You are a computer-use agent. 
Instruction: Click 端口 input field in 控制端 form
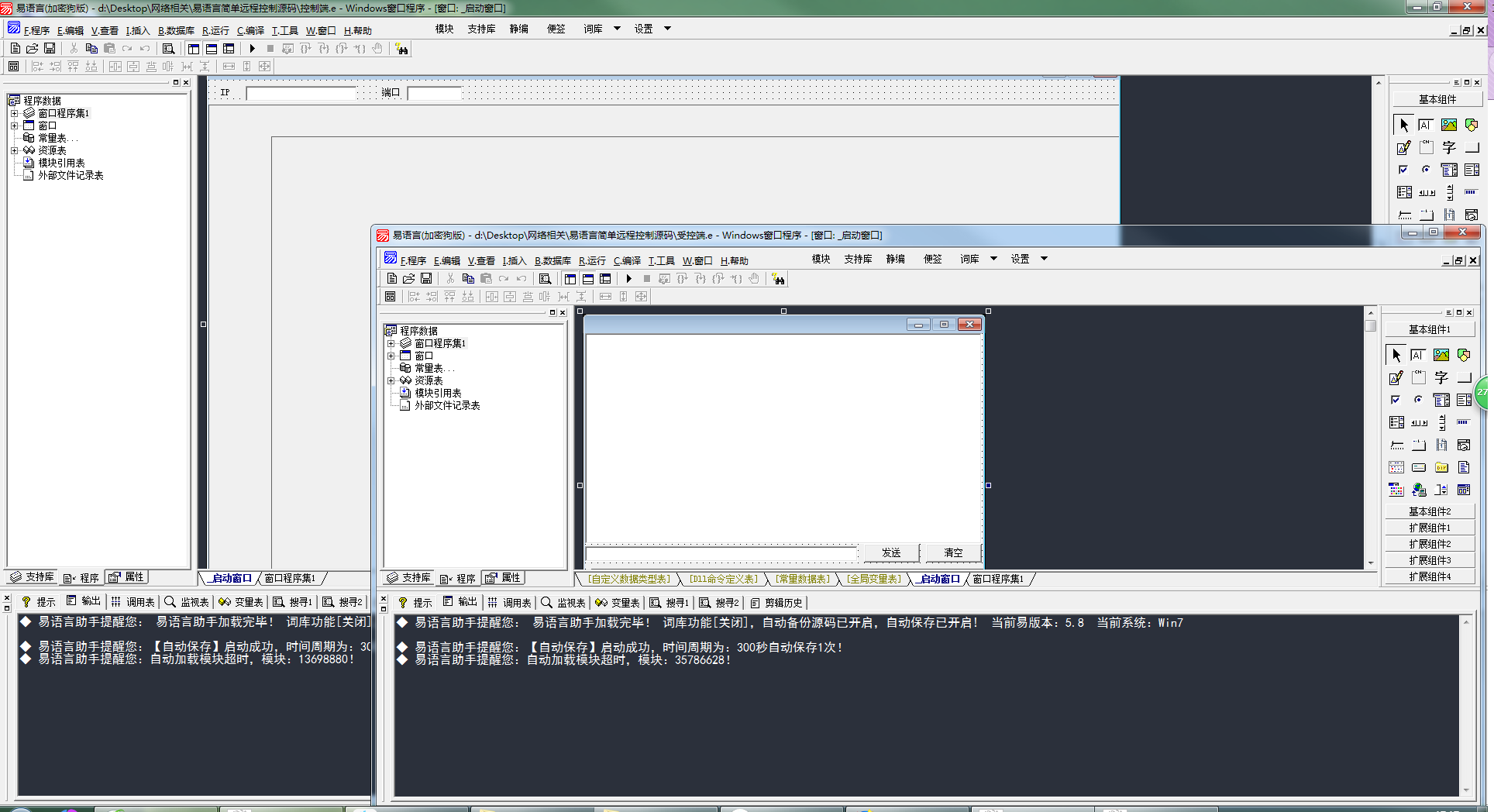[434, 94]
